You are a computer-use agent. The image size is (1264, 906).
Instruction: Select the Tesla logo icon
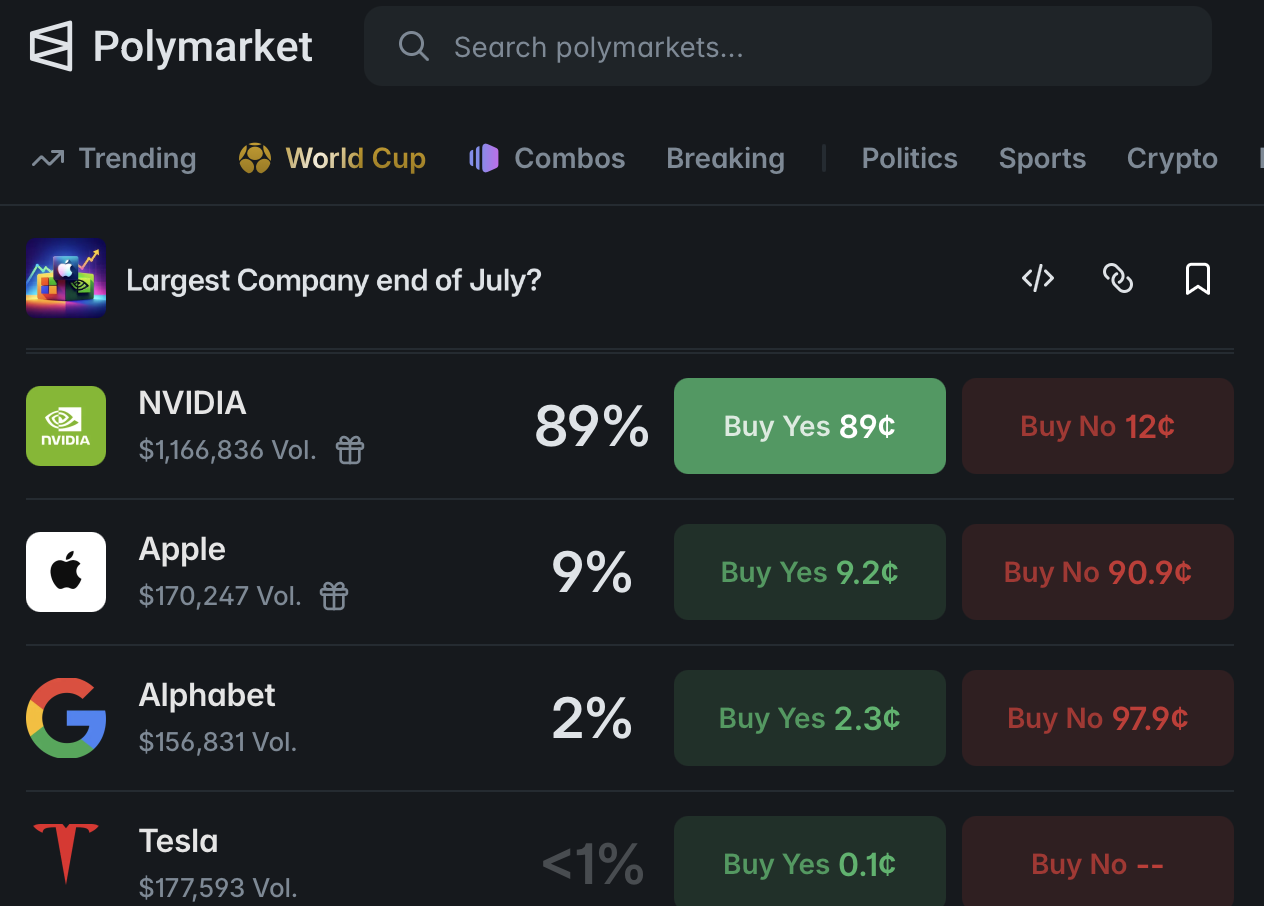pyautogui.click(x=66, y=853)
